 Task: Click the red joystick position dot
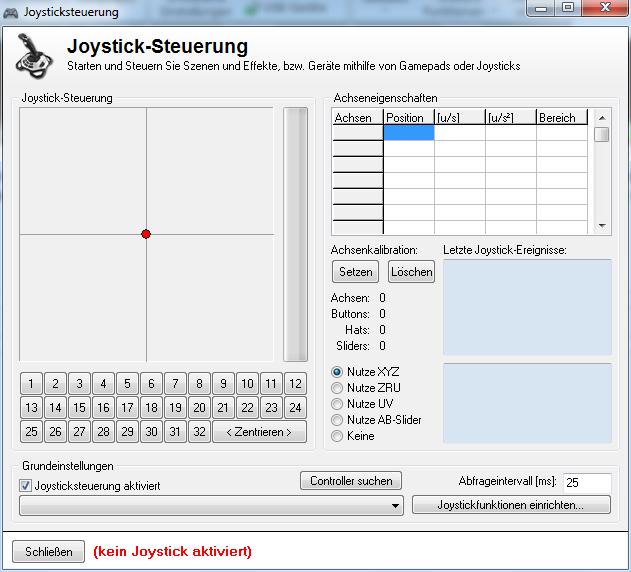point(146,234)
